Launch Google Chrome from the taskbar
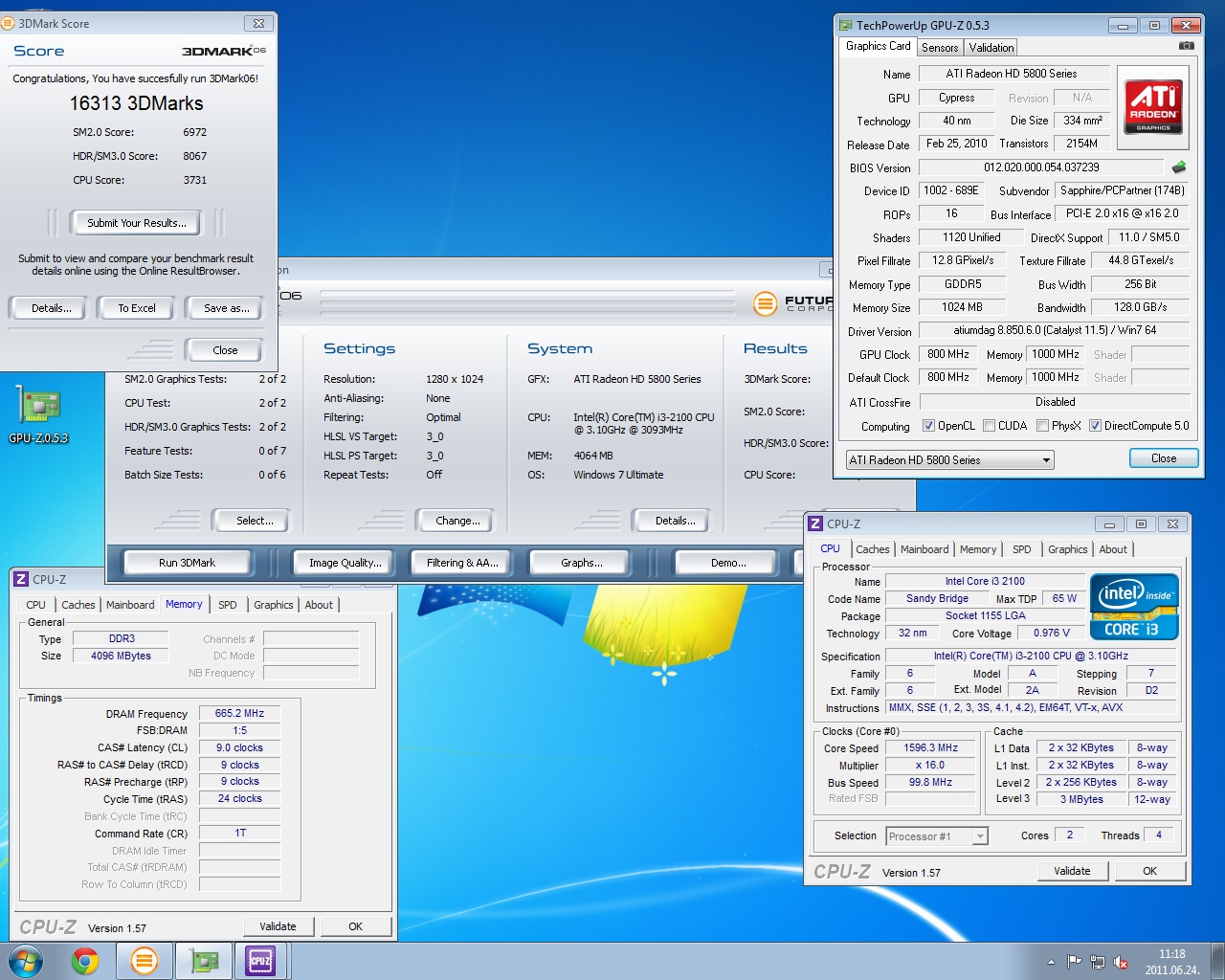Image resolution: width=1225 pixels, height=980 pixels. tap(85, 961)
